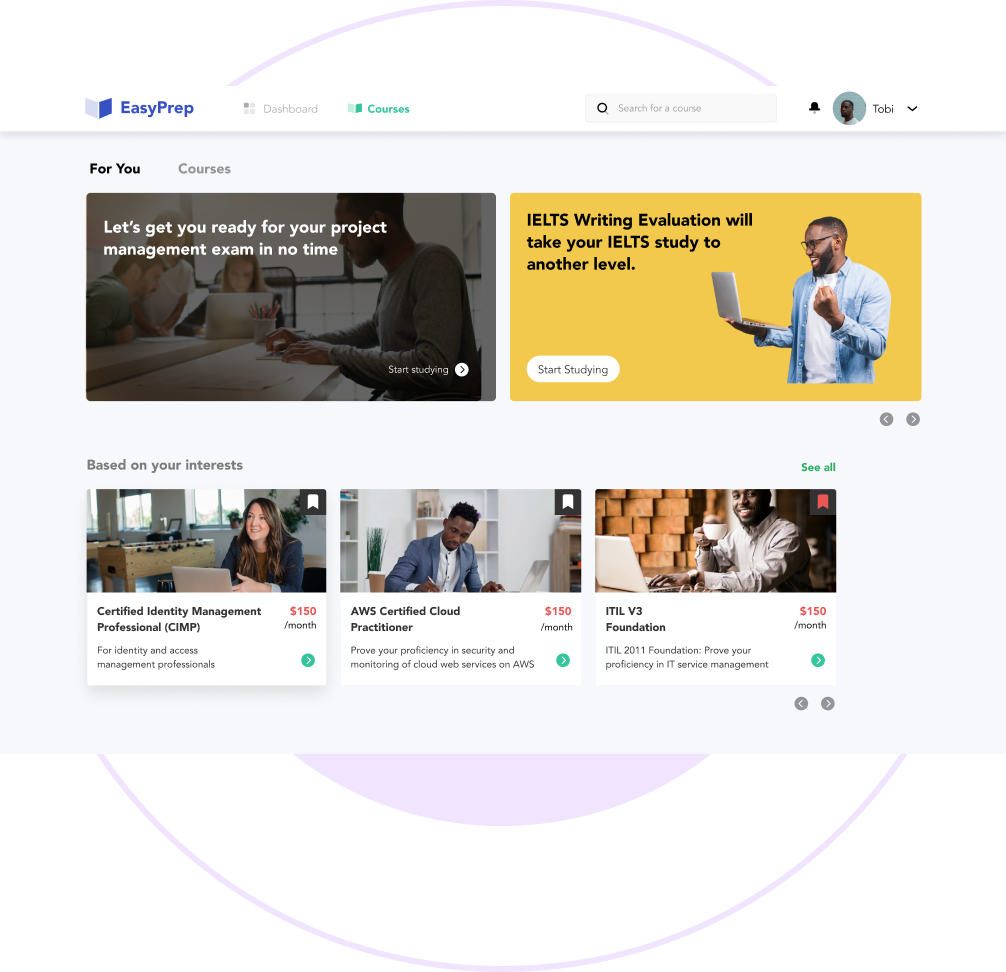This screenshot has height=972, width=1006.
Task: Focus the Search for a course field
Action: (681, 108)
